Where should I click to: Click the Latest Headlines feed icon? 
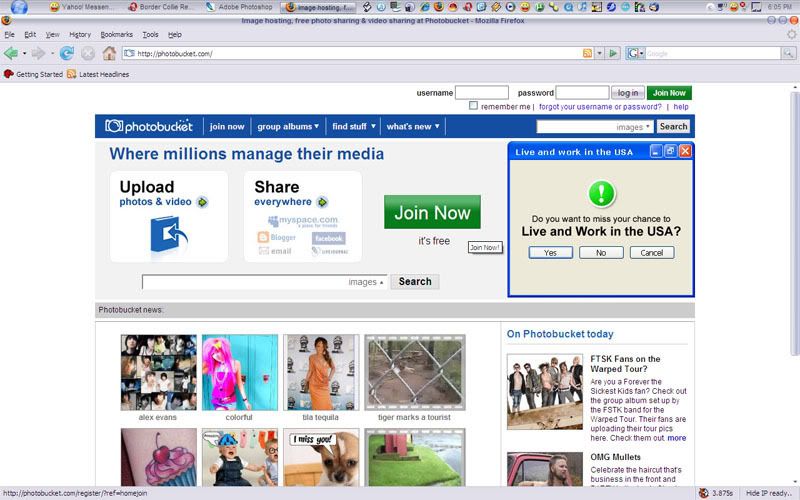coord(71,74)
